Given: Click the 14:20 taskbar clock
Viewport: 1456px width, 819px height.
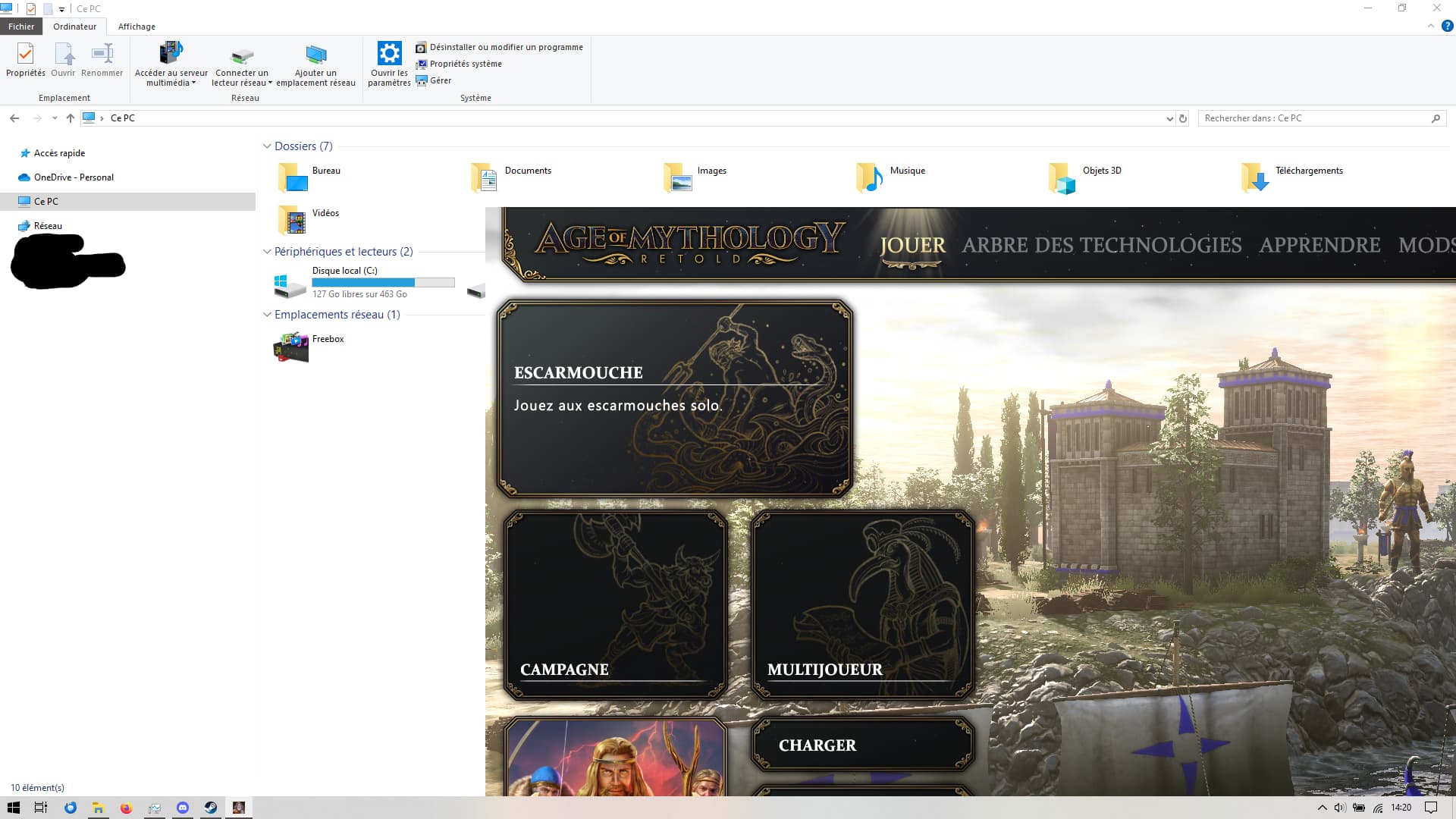Looking at the screenshot, I should point(1401,808).
